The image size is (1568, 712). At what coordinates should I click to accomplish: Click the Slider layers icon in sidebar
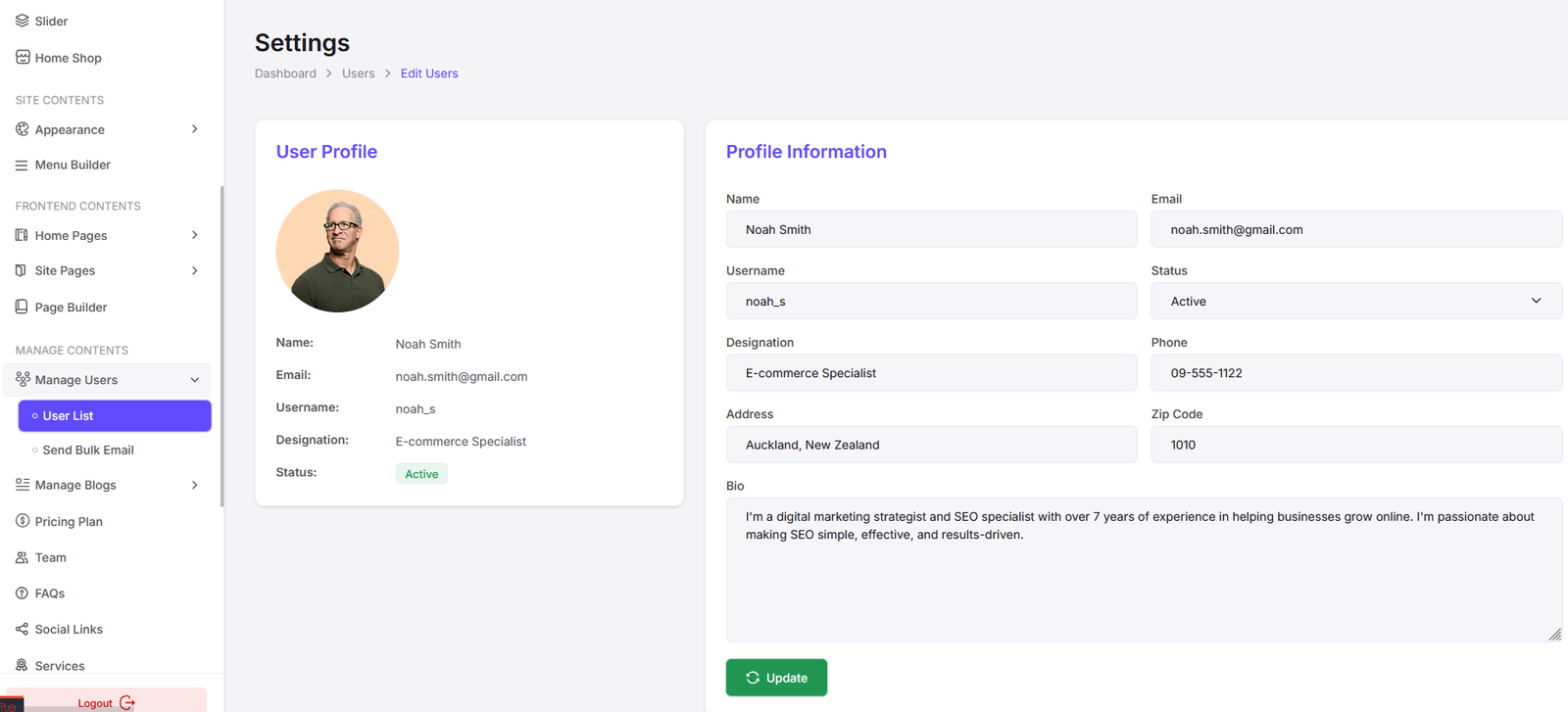22,21
